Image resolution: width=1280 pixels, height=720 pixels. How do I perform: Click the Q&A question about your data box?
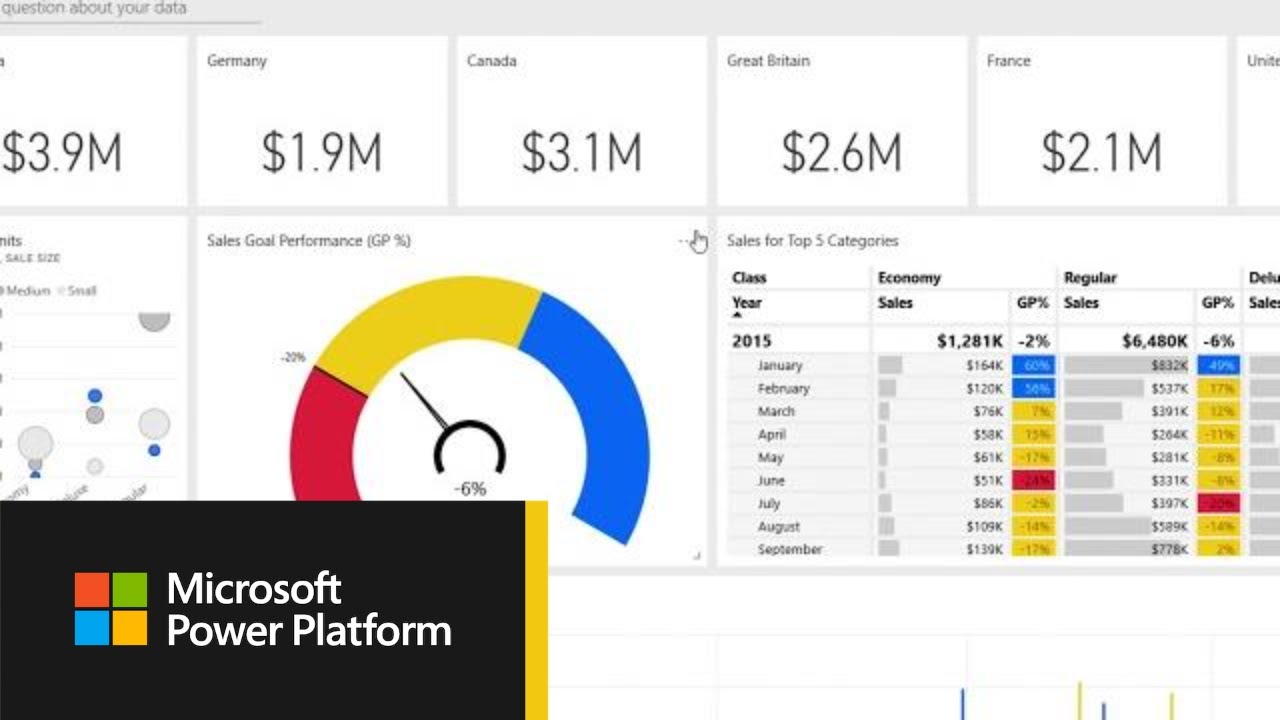point(130,10)
